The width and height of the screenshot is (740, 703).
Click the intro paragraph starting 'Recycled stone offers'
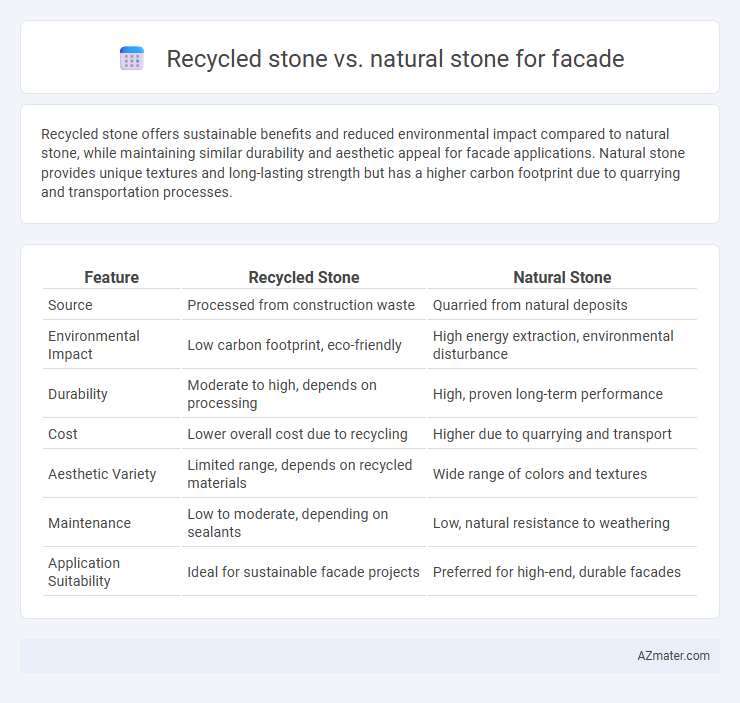pyautogui.click(x=363, y=163)
